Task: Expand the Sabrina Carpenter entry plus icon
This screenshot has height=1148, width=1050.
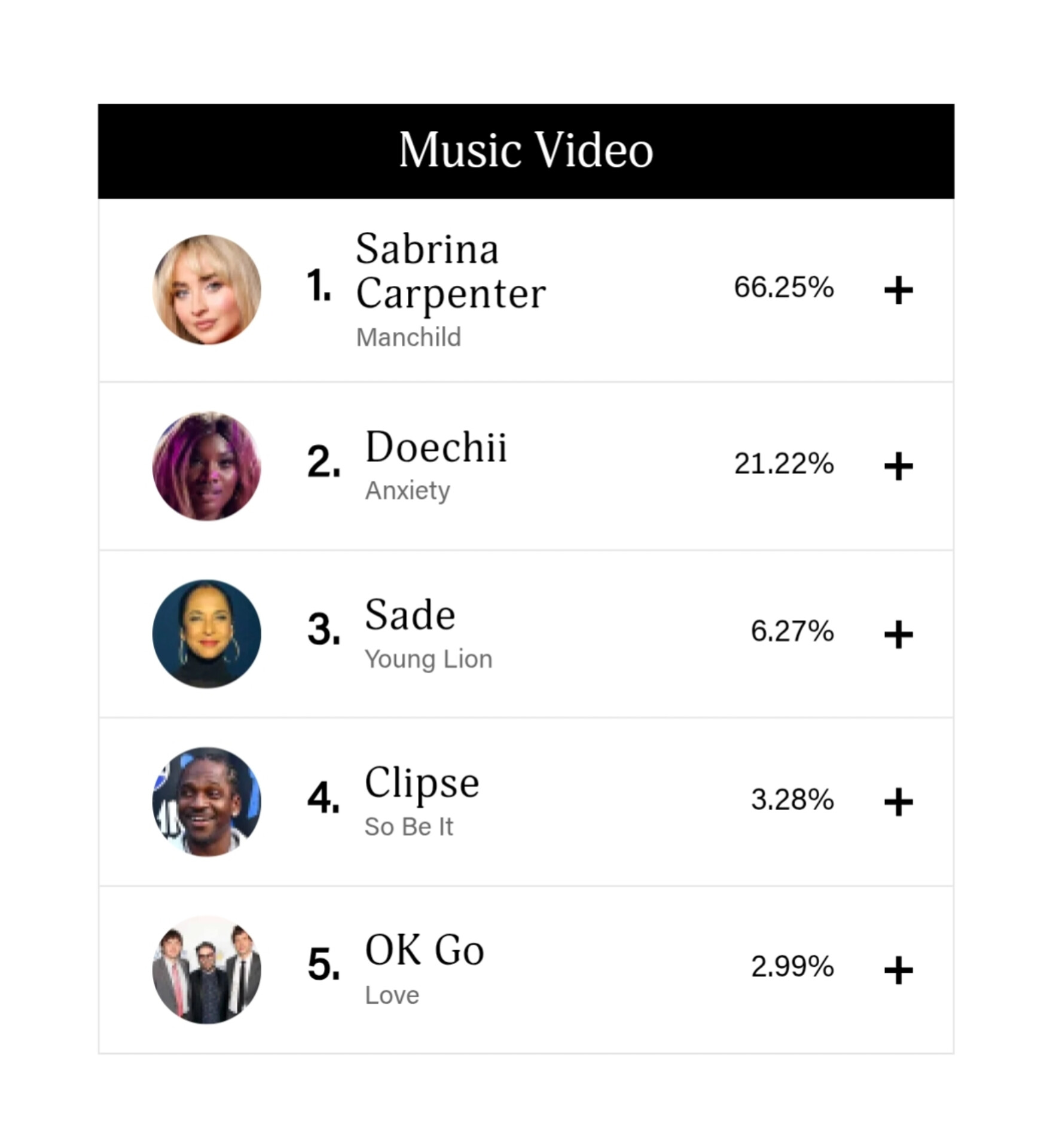Action: click(898, 291)
